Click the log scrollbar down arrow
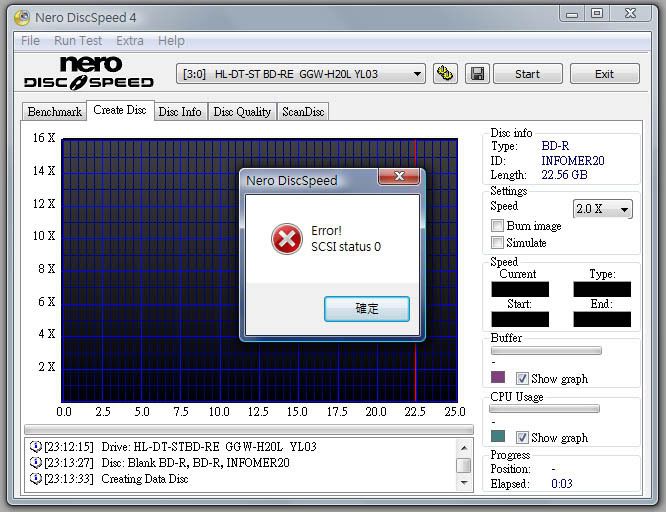The height and width of the screenshot is (512, 666). [464, 483]
